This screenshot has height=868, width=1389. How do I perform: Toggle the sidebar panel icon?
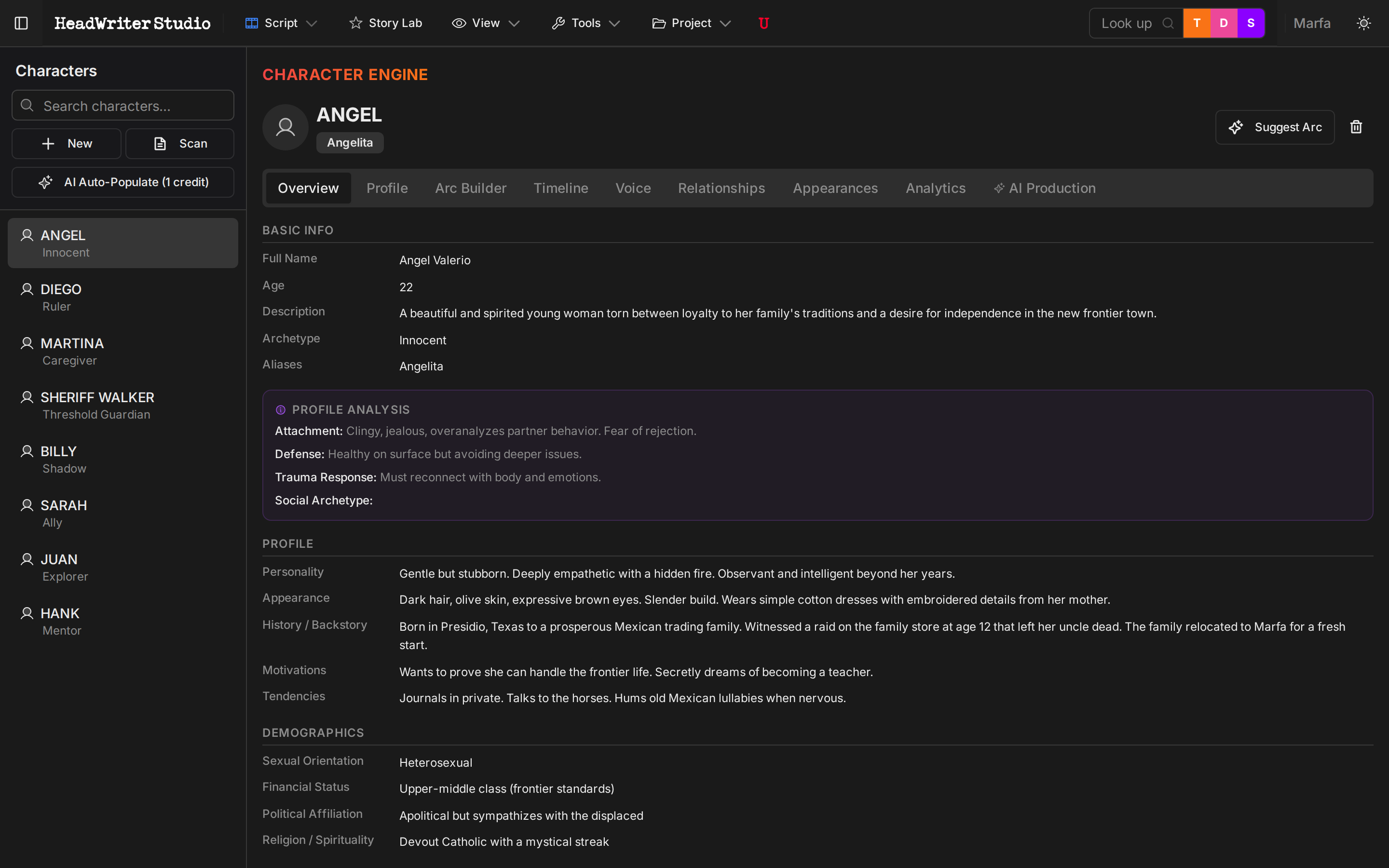[x=21, y=23]
